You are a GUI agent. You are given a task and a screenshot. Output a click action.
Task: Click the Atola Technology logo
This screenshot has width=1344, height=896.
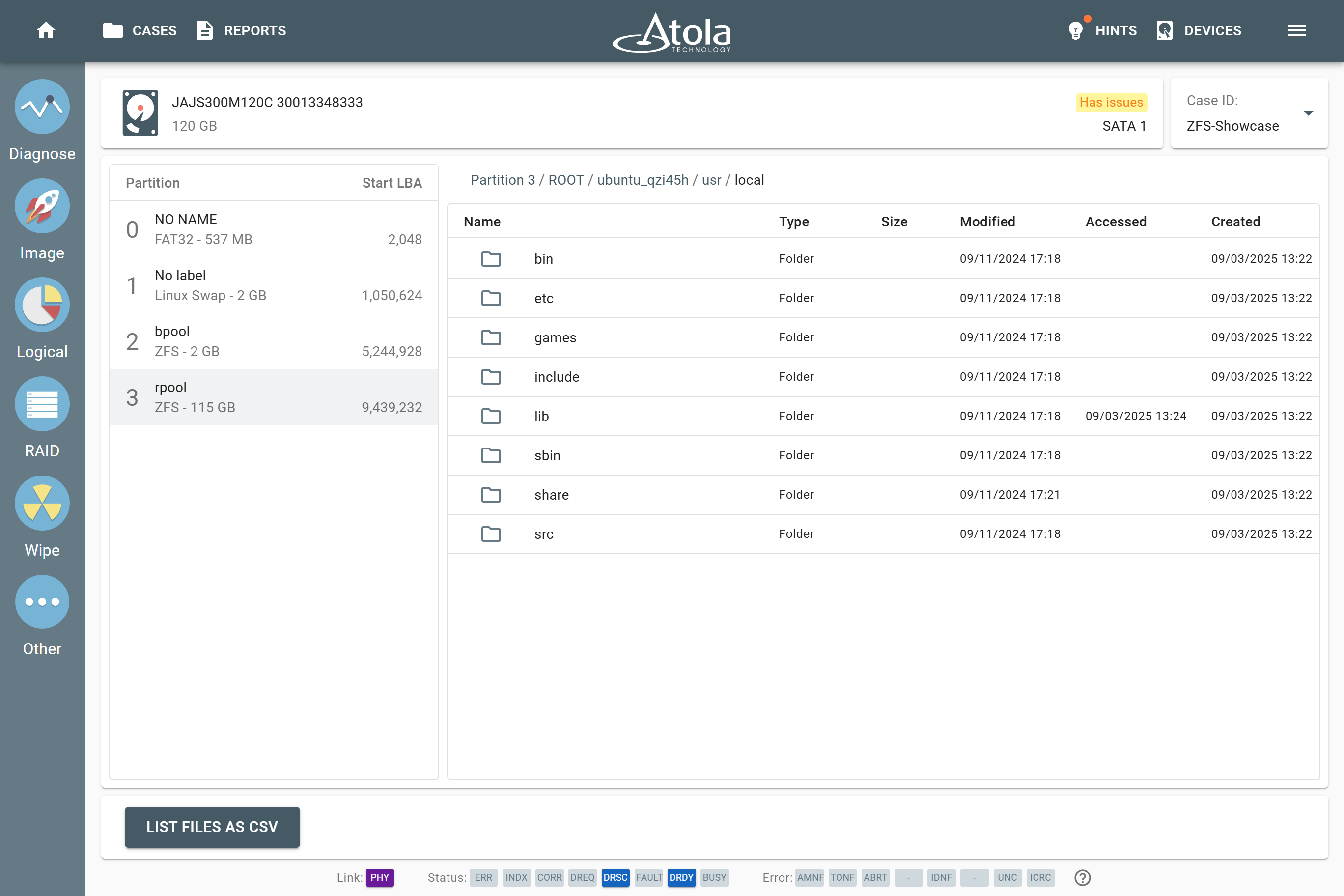(x=672, y=32)
